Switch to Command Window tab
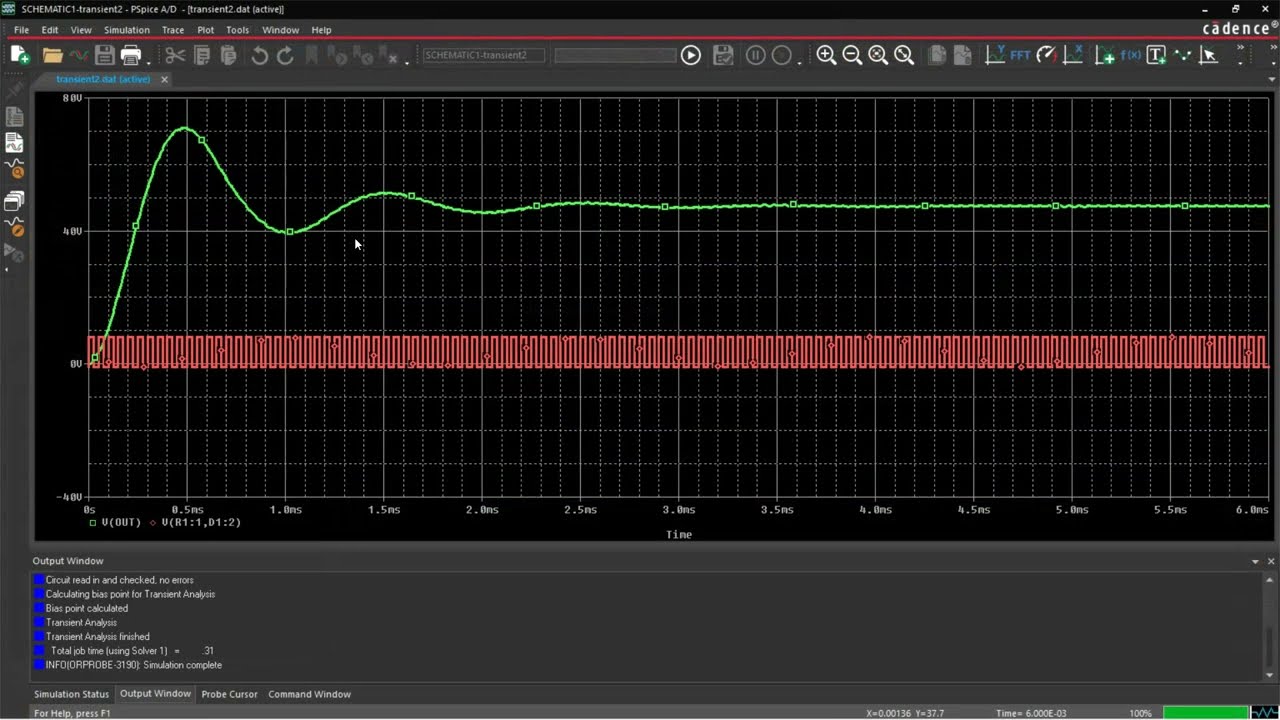 click(309, 694)
